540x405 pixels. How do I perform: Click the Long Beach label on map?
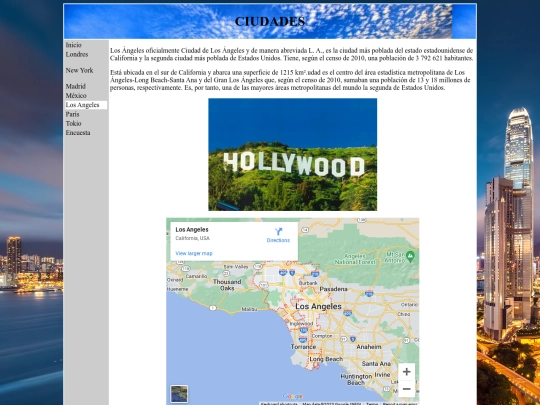[326, 359]
